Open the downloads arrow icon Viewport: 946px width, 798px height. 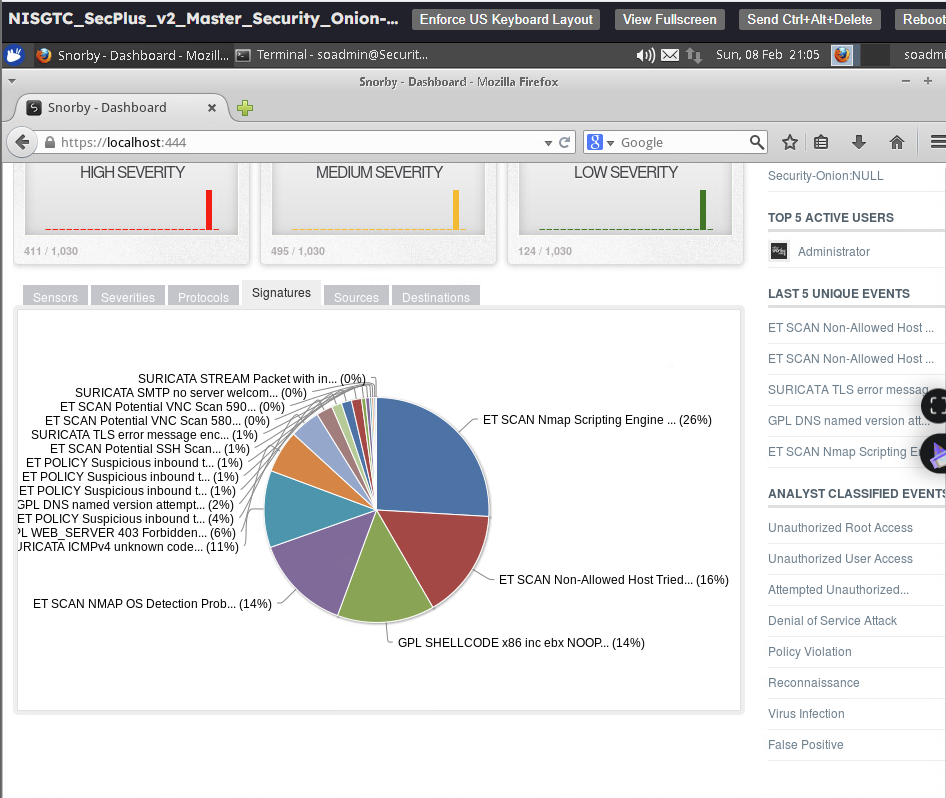tap(859, 142)
